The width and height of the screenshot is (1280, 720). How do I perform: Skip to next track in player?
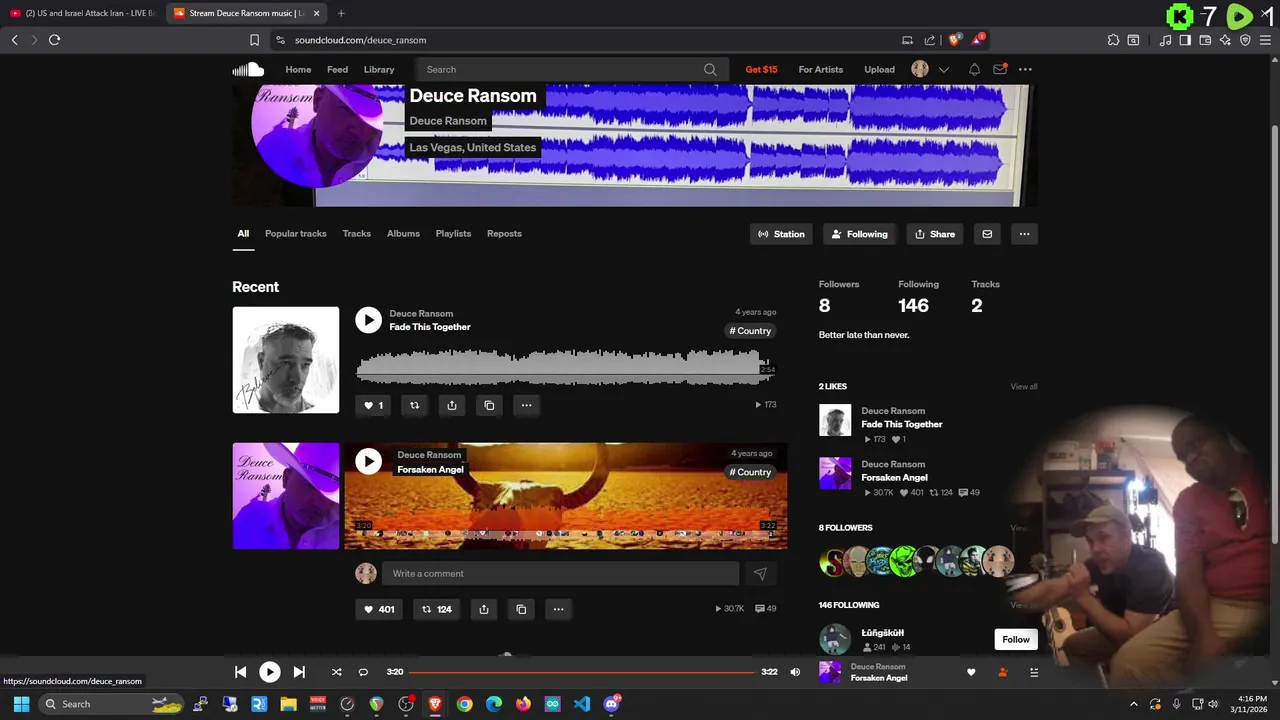299,672
